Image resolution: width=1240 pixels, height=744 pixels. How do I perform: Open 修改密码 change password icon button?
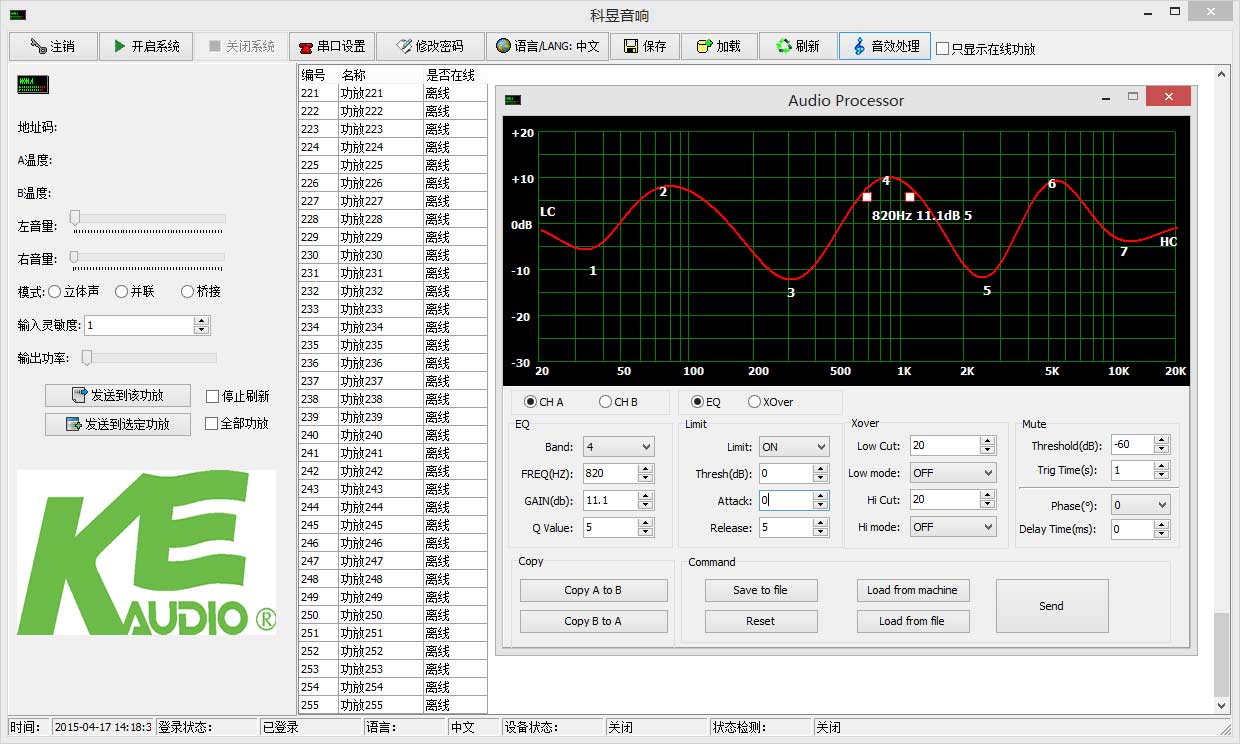click(429, 46)
